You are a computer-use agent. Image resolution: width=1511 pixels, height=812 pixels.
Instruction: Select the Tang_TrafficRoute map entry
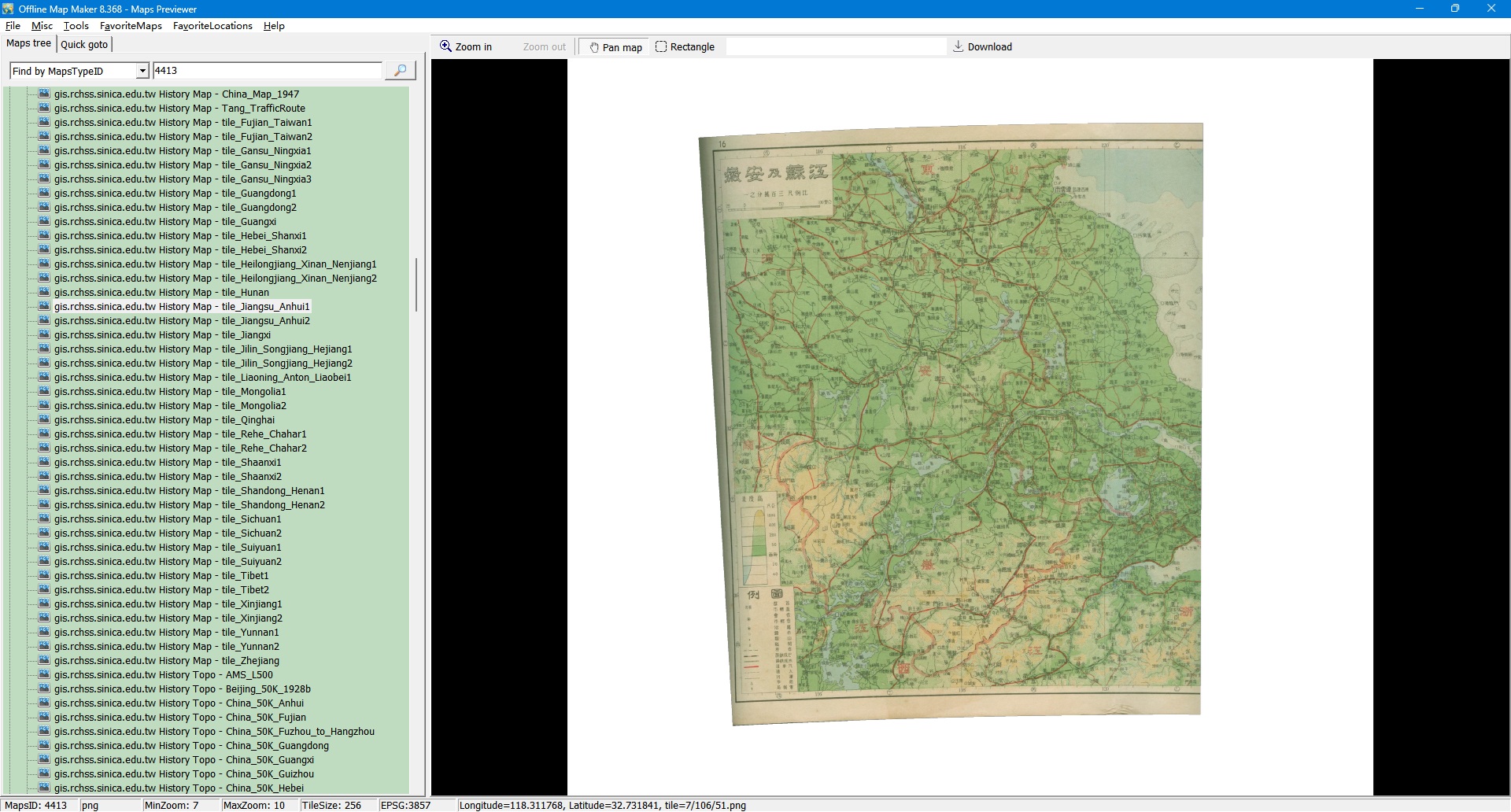pyautogui.click(x=179, y=109)
